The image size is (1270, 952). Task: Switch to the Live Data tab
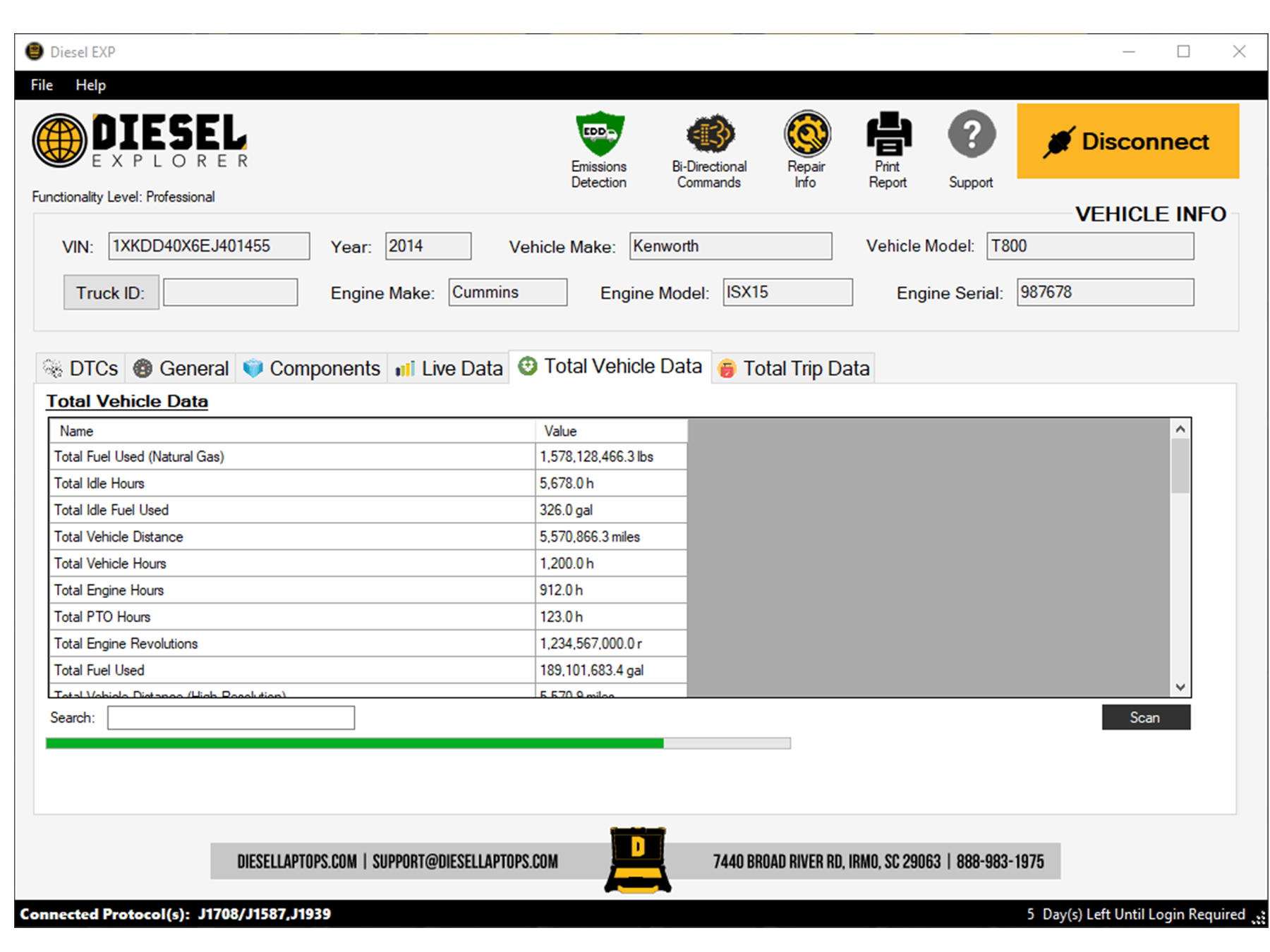[449, 368]
